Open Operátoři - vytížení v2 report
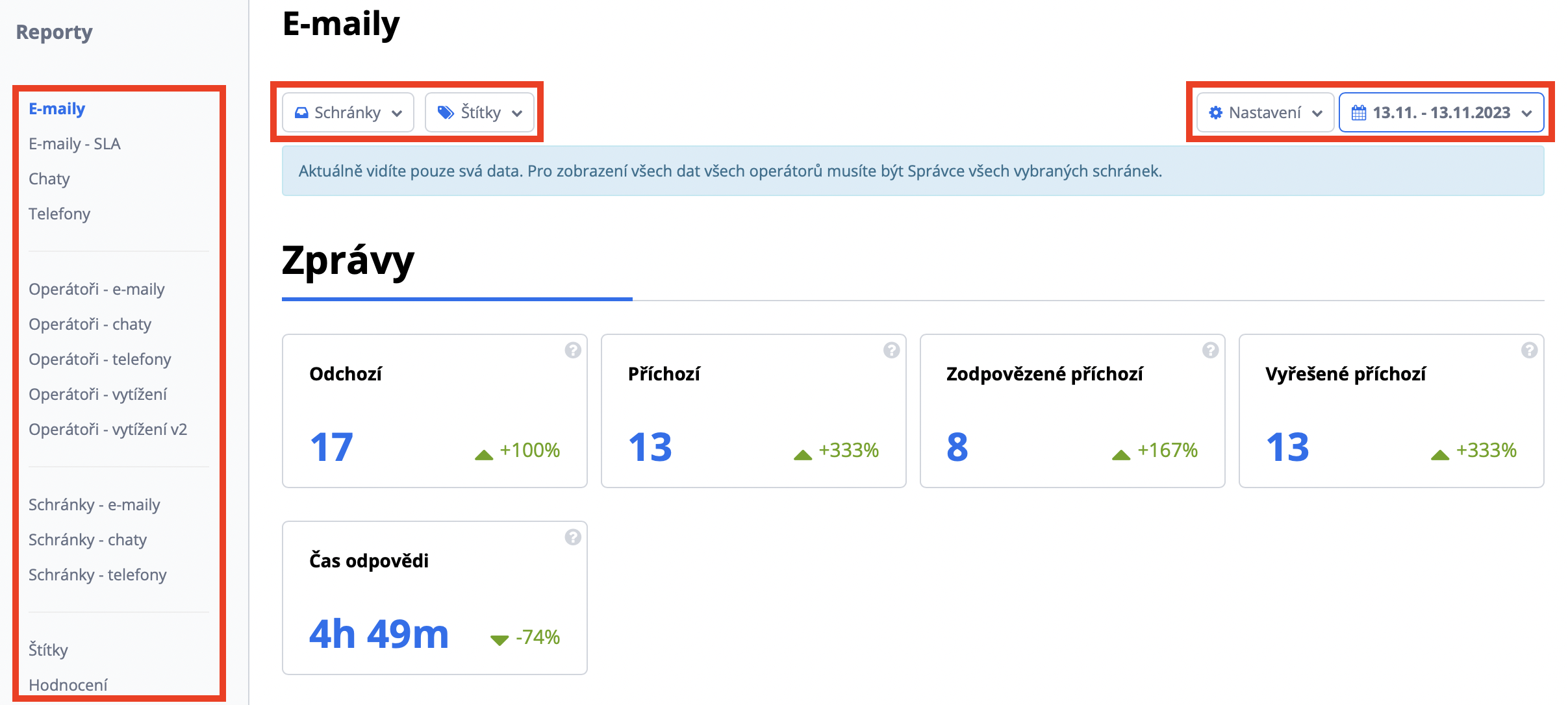The width and height of the screenshot is (1568, 705). (x=108, y=430)
